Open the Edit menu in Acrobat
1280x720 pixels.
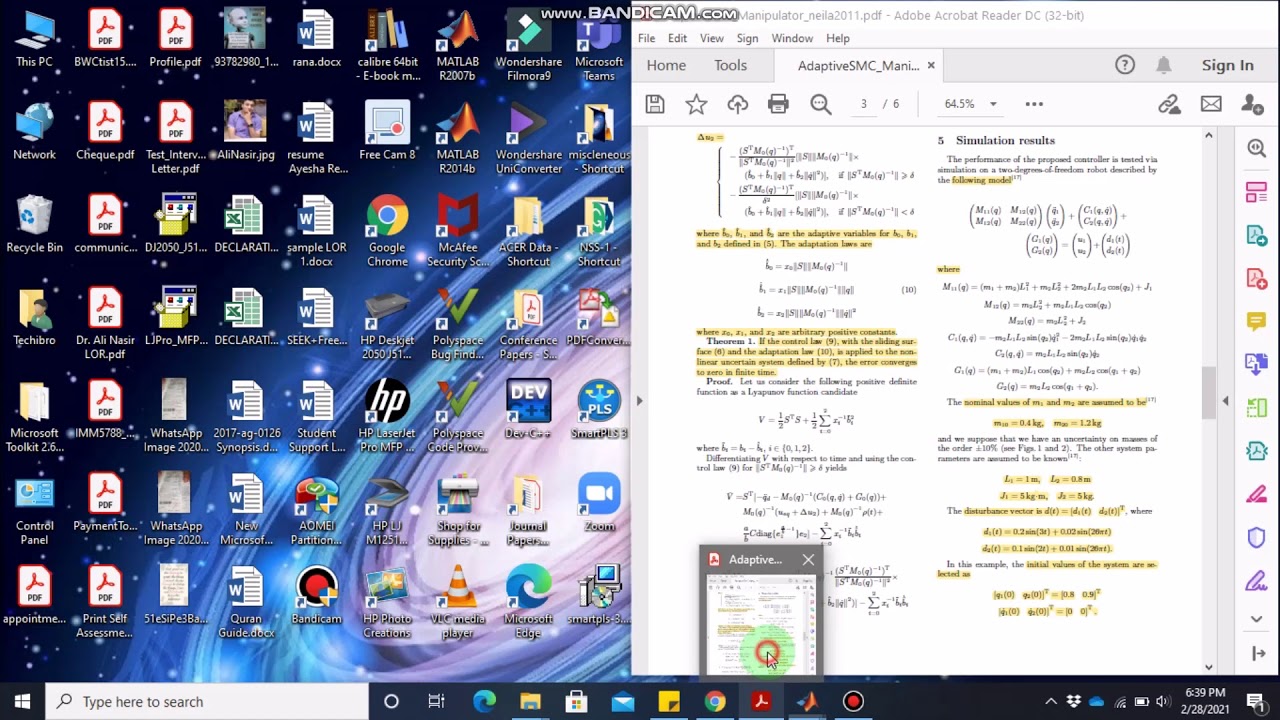[678, 38]
